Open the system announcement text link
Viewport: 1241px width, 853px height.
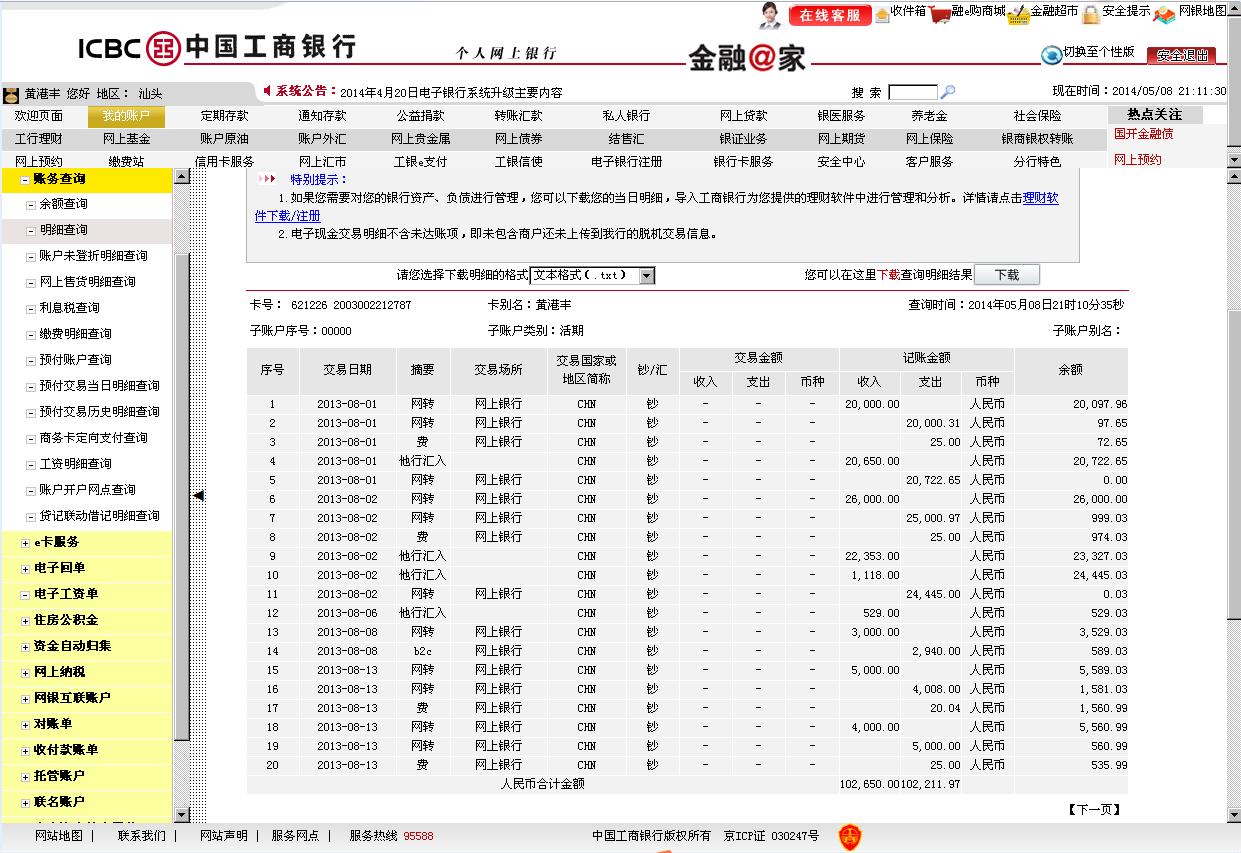(x=451, y=93)
